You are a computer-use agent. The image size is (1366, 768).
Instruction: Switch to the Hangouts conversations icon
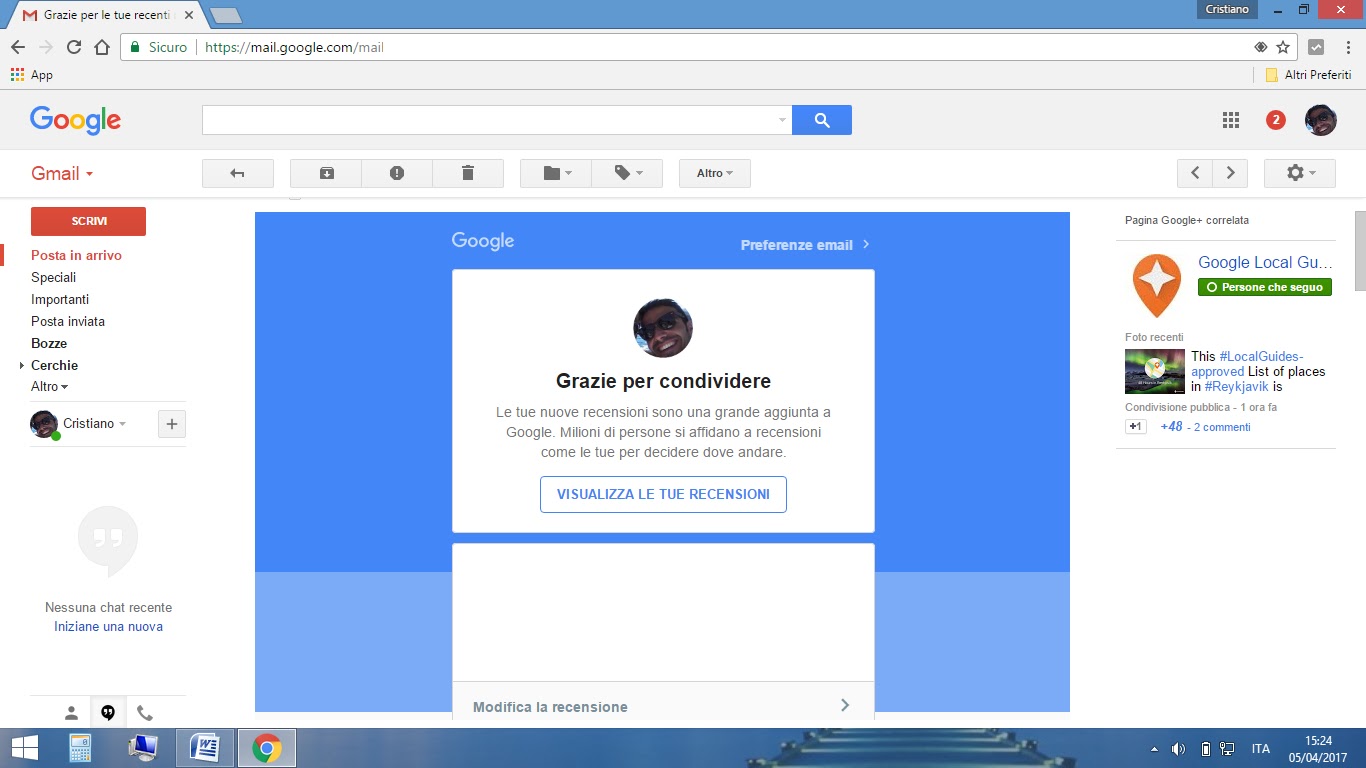tap(108, 713)
